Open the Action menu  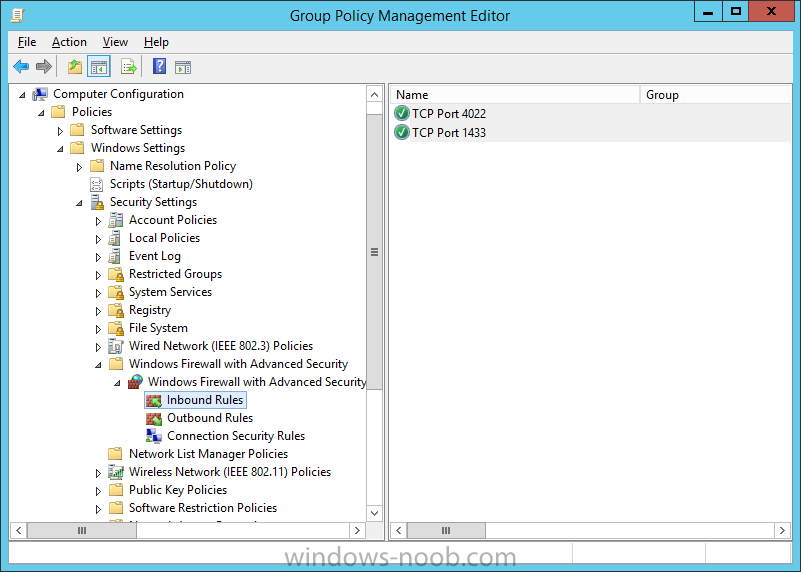(x=69, y=42)
